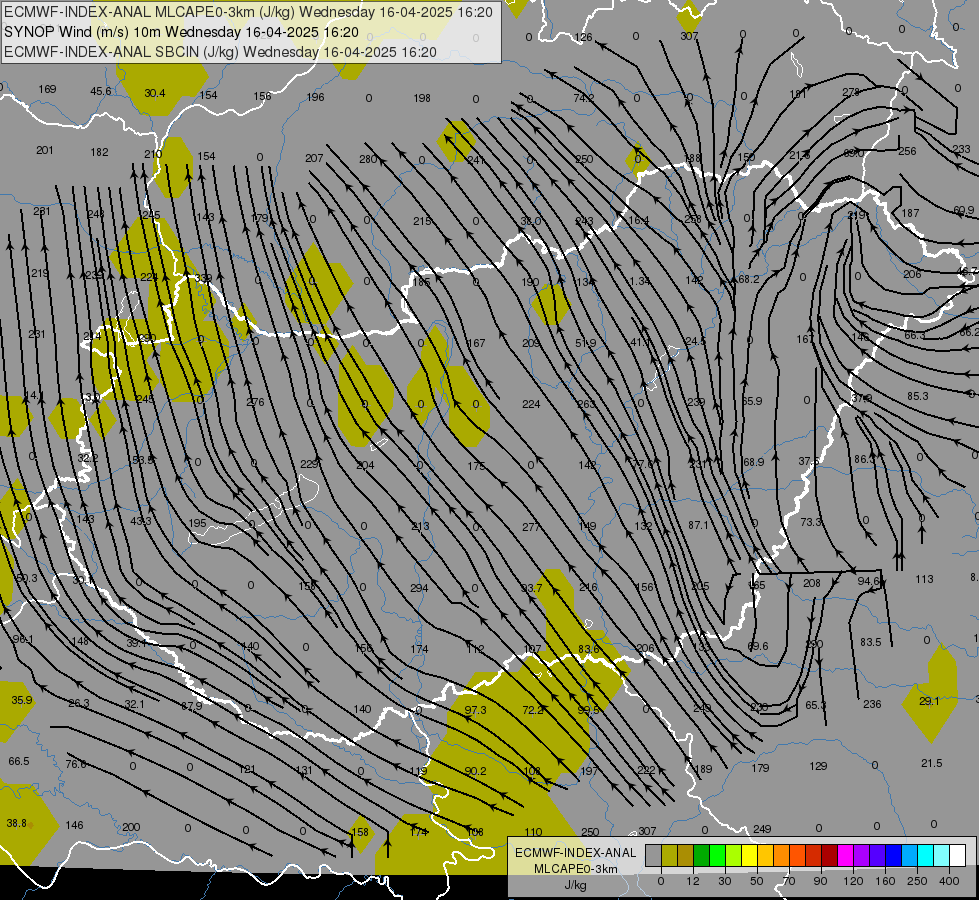Image resolution: width=979 pixels, height=900 pixels.
Task: Click the '30.4' value on the map
Action: click(155, 93)
